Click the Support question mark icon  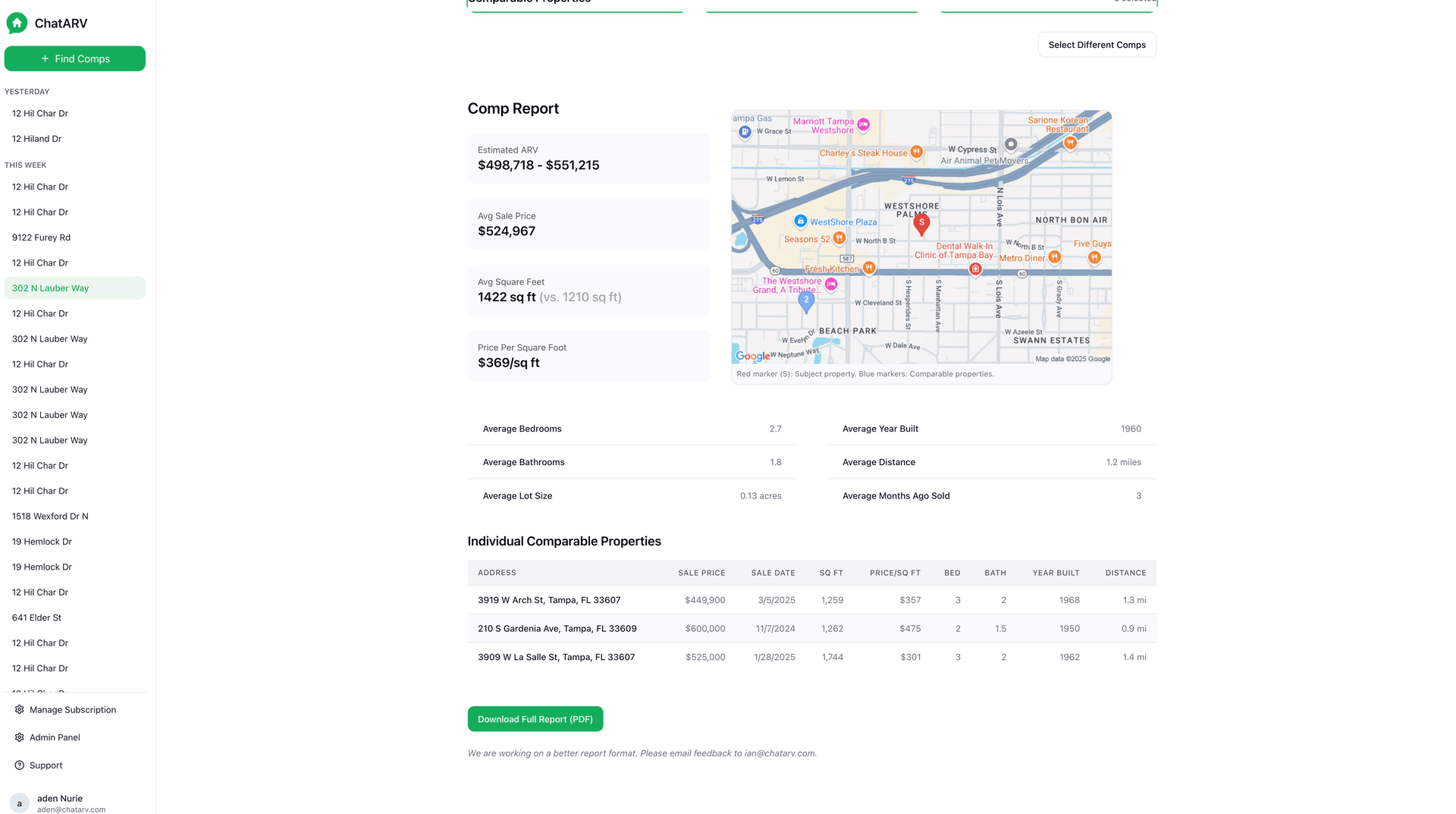tap(20, 765)
